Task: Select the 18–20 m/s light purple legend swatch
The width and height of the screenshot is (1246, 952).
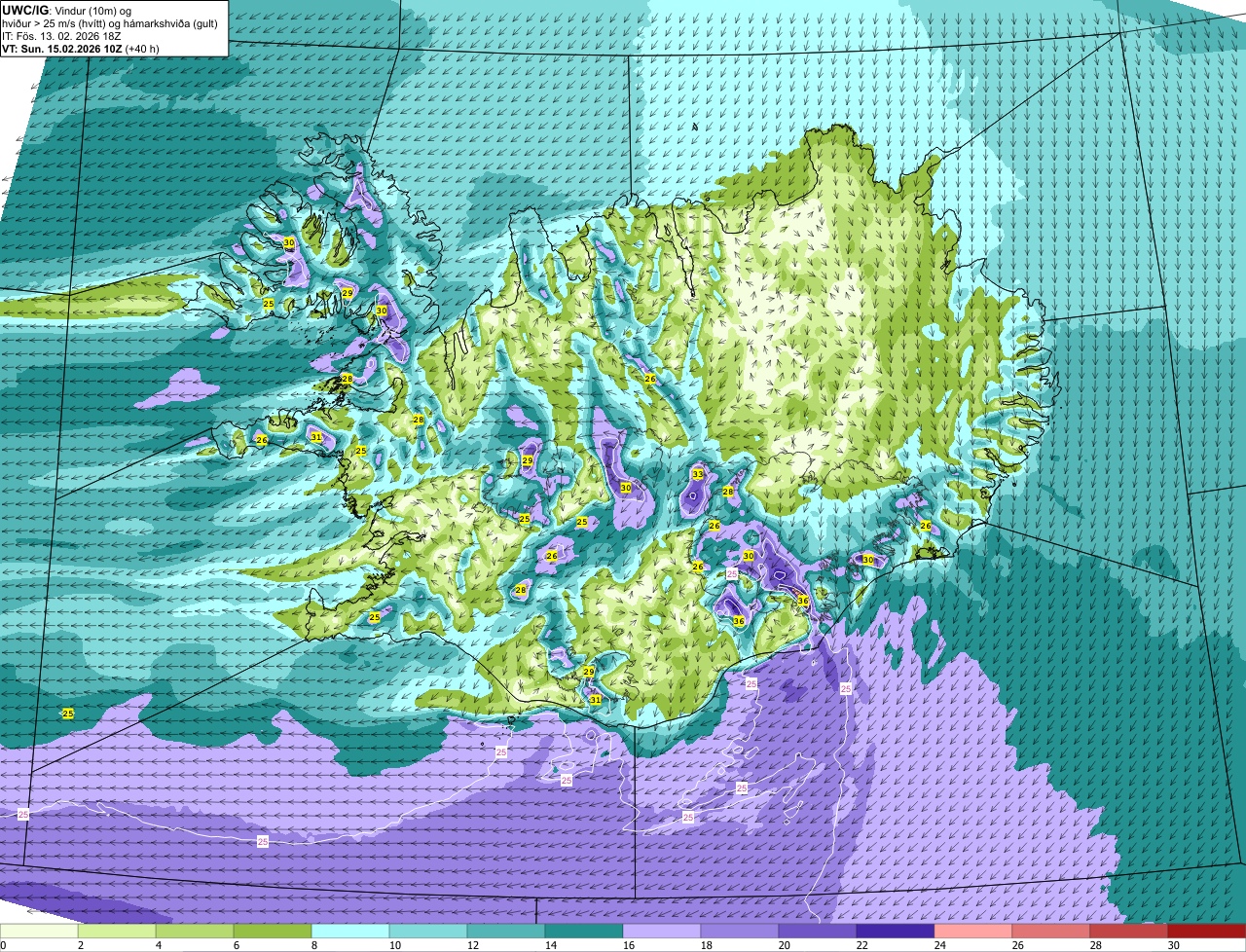Action: [740, 931]
